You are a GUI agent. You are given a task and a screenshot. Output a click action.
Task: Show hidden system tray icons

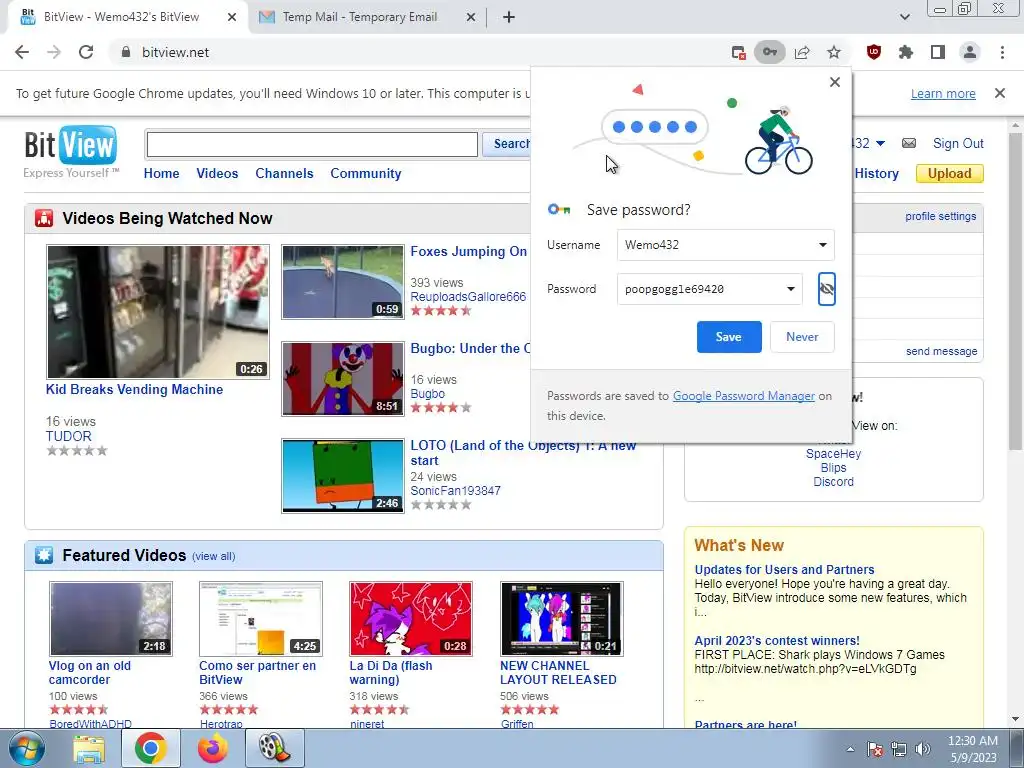[x=850, y=749]
